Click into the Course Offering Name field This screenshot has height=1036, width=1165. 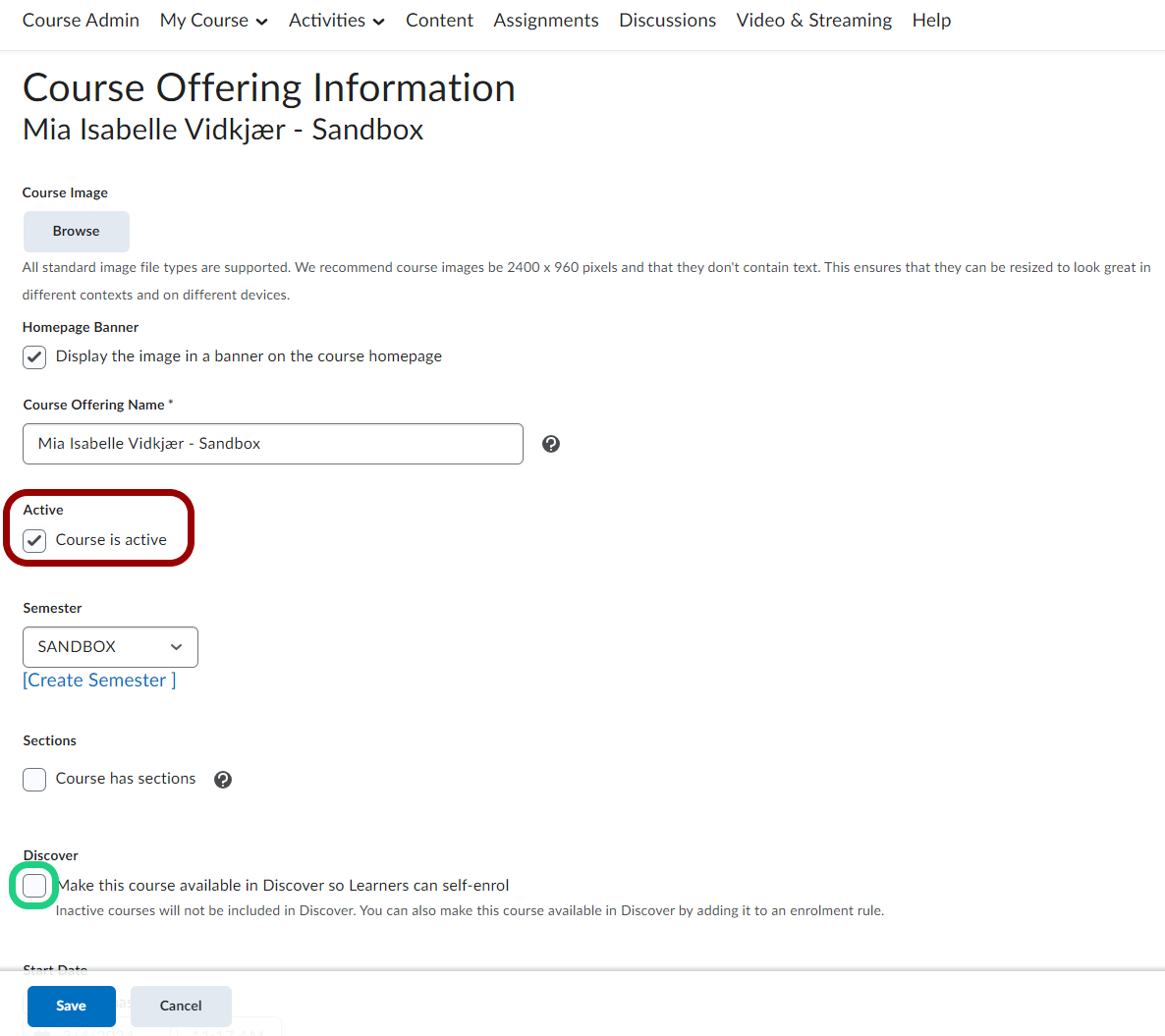click(x=272, y=444)
